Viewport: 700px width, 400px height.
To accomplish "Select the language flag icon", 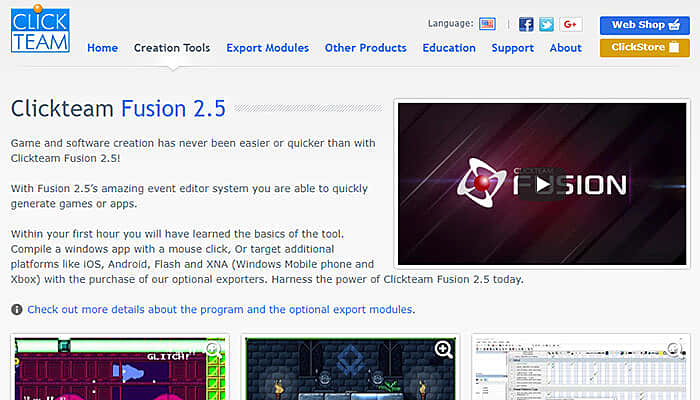I will (487, 24).
